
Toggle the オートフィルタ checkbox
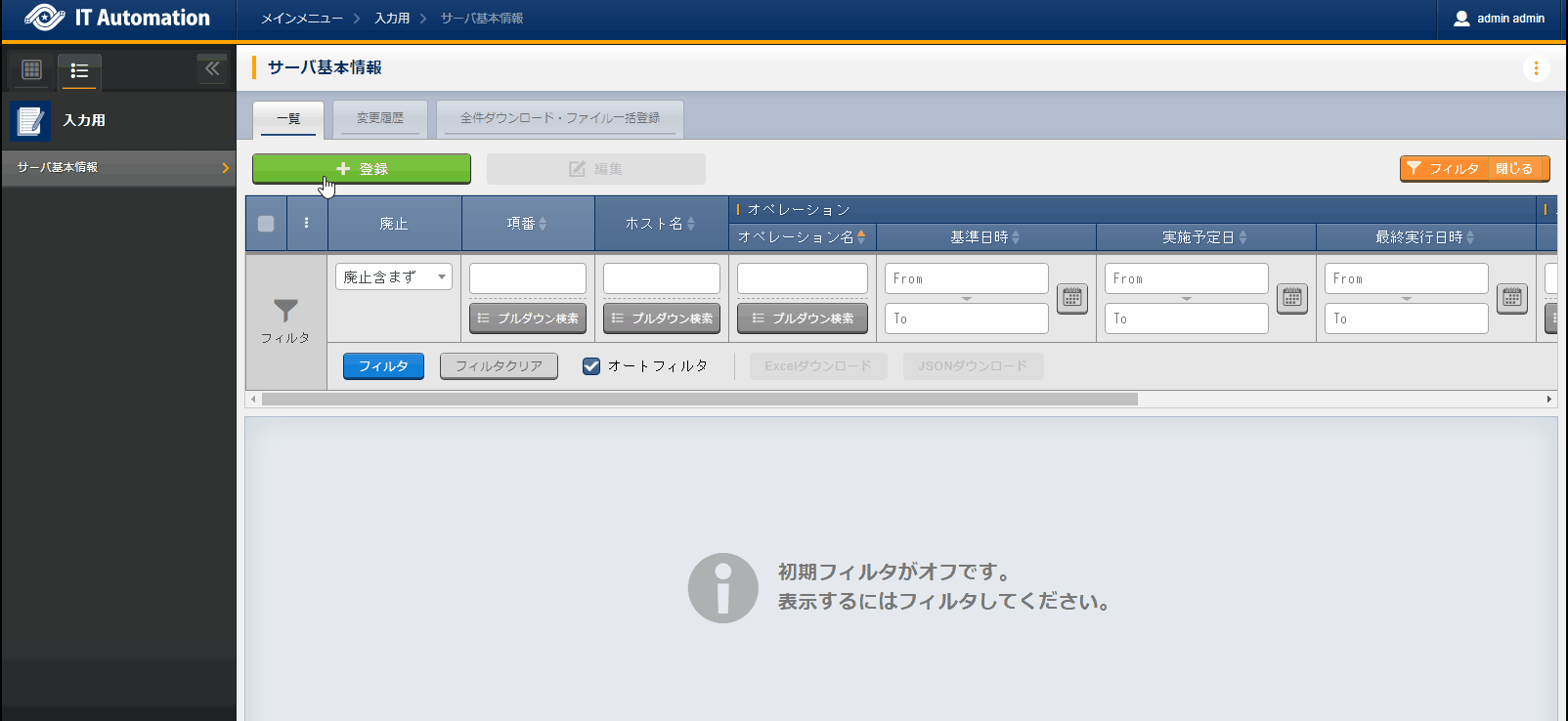point(591,366)
